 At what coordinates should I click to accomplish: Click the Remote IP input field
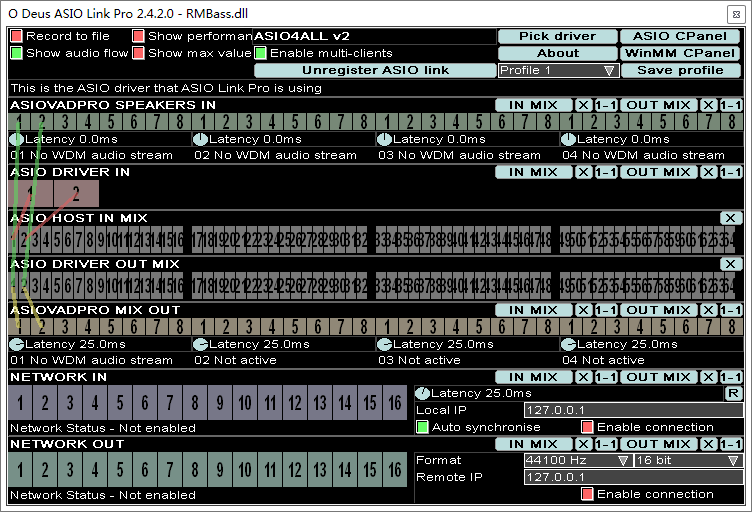point(633,477)
